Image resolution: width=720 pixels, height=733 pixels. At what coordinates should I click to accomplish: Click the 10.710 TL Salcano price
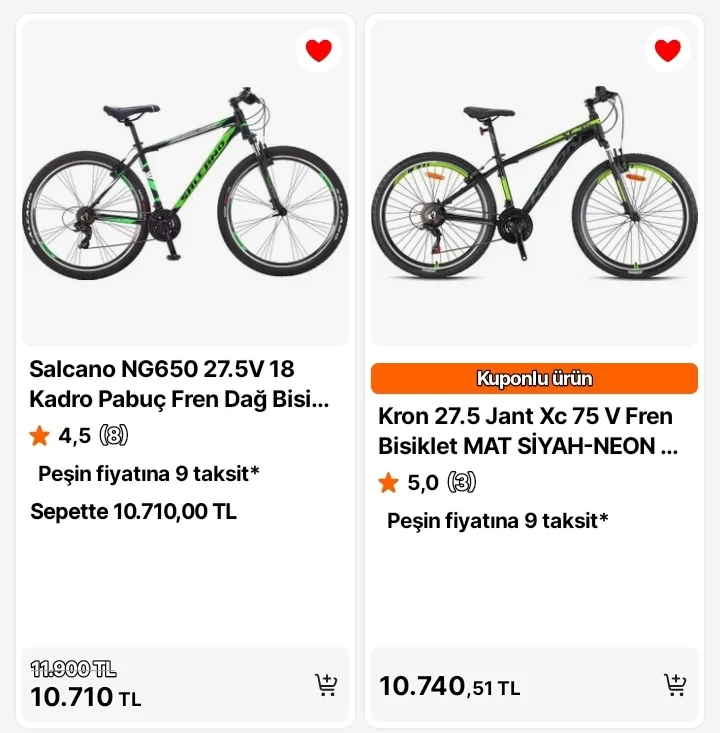pos(86,697)
